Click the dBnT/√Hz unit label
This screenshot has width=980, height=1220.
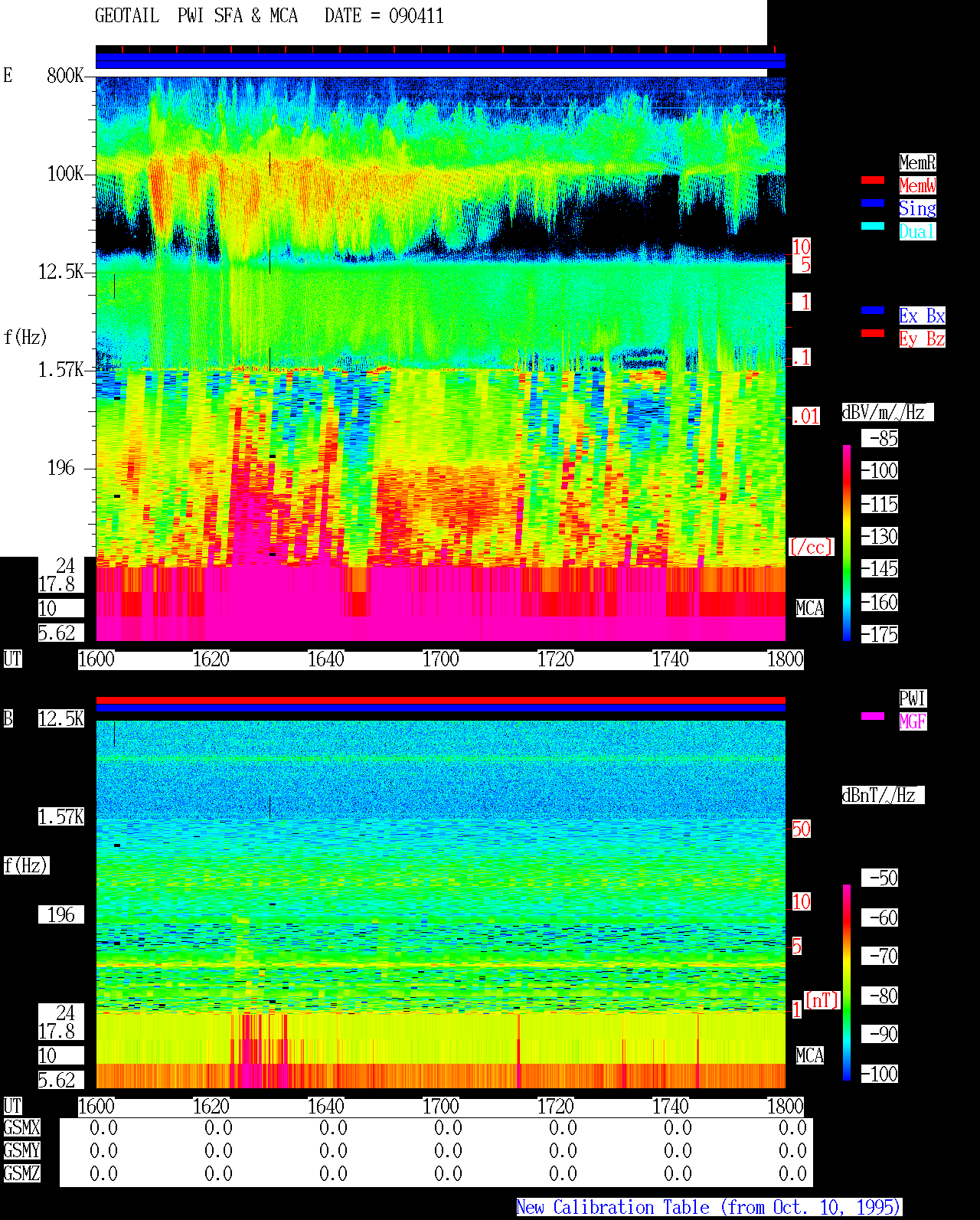click(883, 795)
